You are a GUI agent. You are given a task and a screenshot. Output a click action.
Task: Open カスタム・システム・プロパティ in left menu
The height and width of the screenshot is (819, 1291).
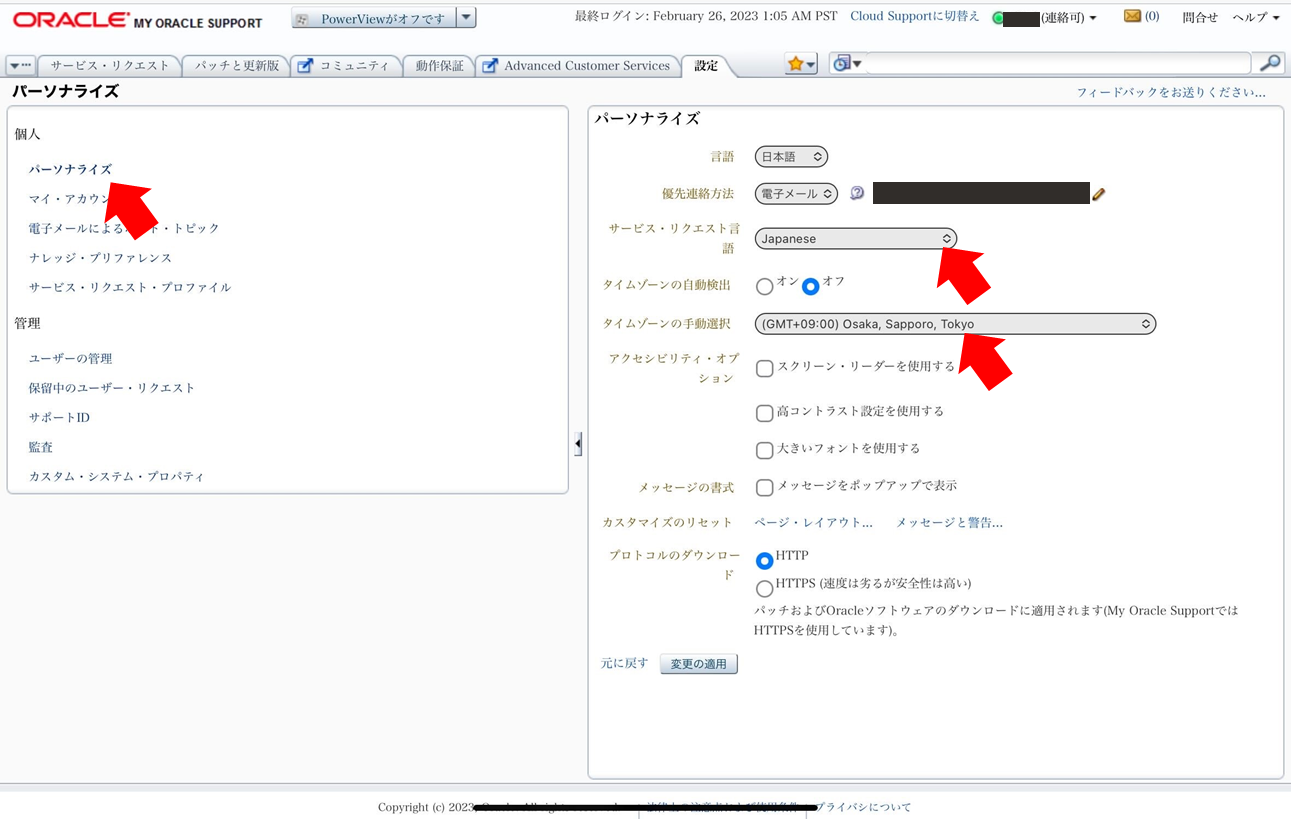[116, 477]
